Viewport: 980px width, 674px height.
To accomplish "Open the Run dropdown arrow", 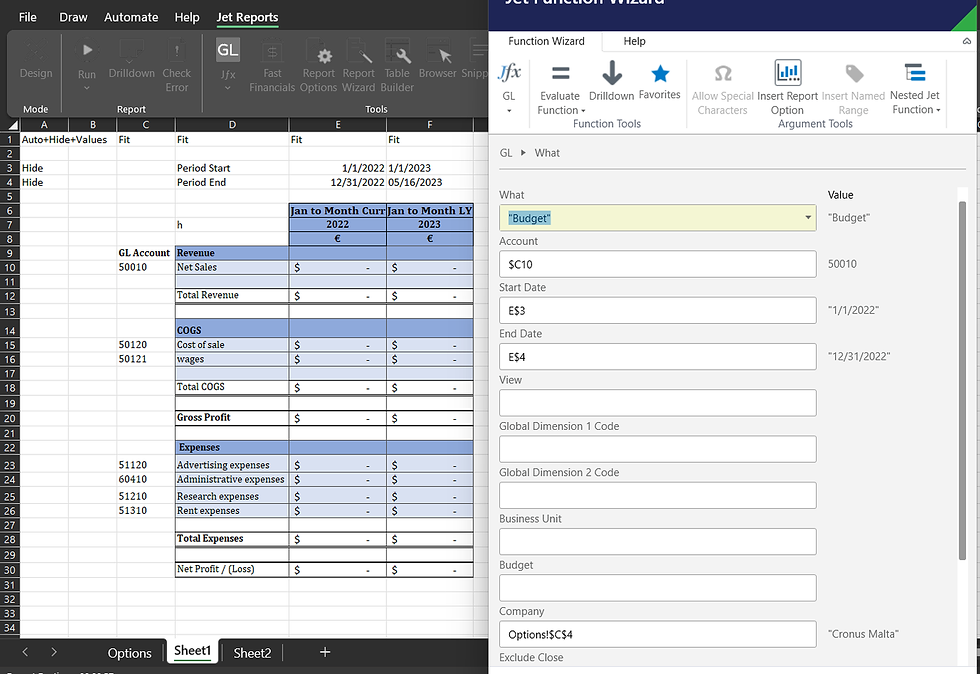I will 87,88.
